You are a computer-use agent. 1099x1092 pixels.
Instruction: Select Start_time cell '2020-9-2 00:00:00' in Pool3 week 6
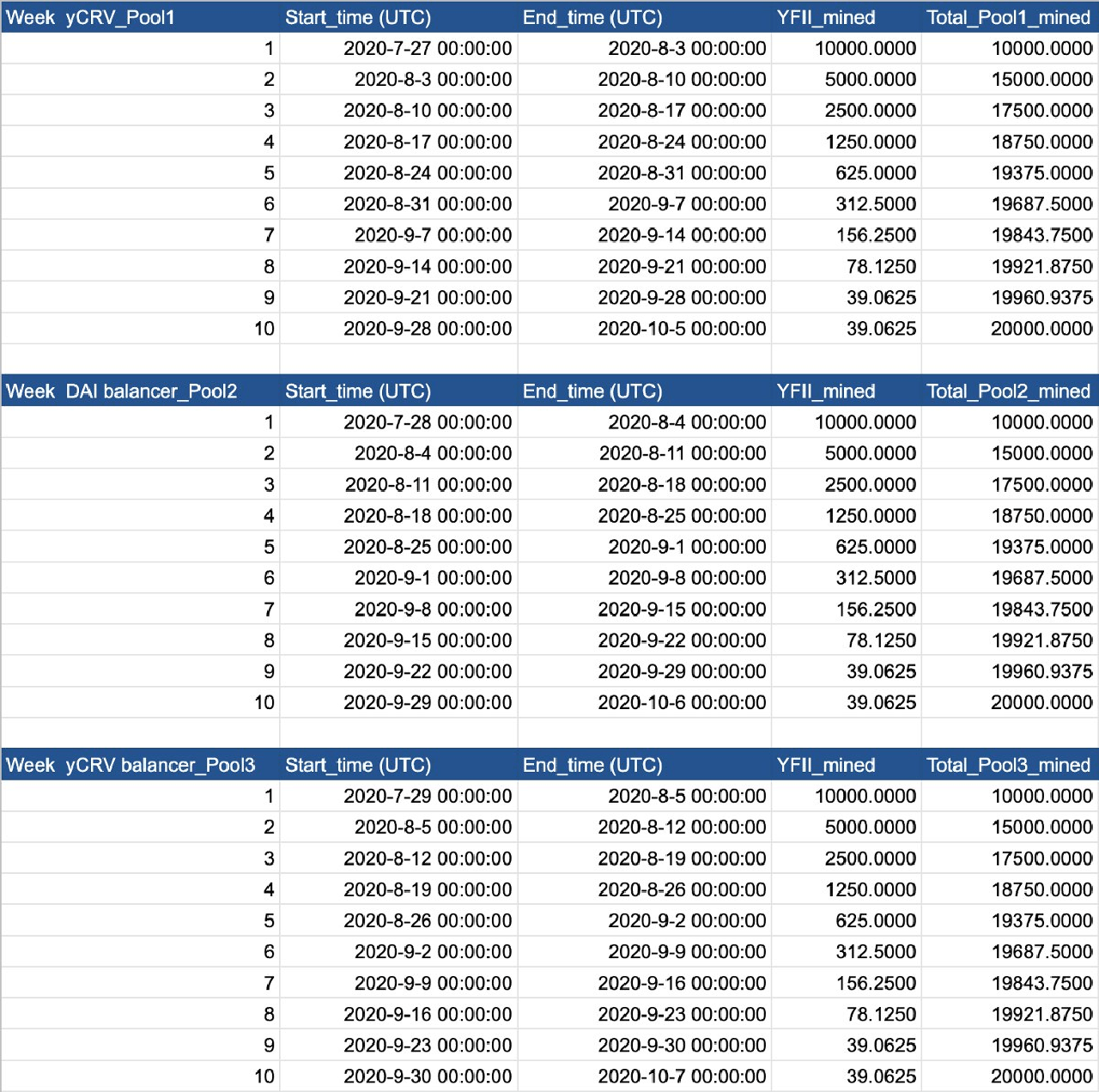tap(398, 952)
